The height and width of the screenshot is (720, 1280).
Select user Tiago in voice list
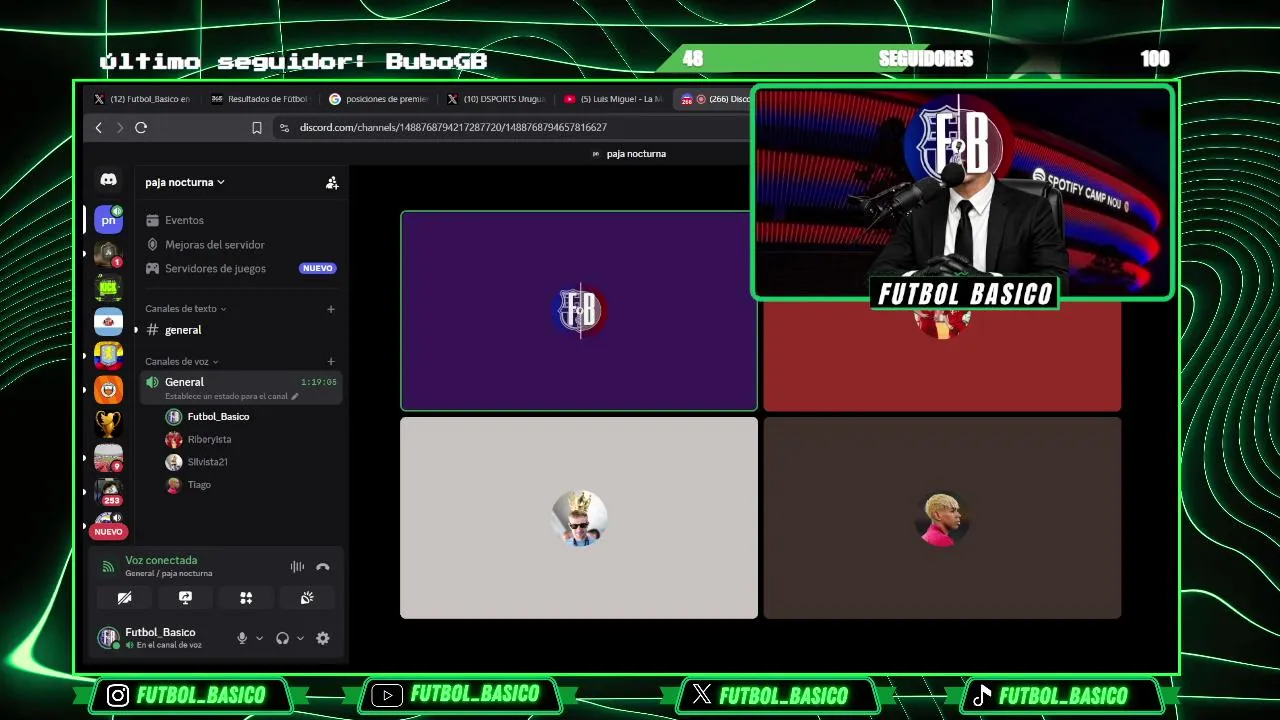(x=250, y=485)
